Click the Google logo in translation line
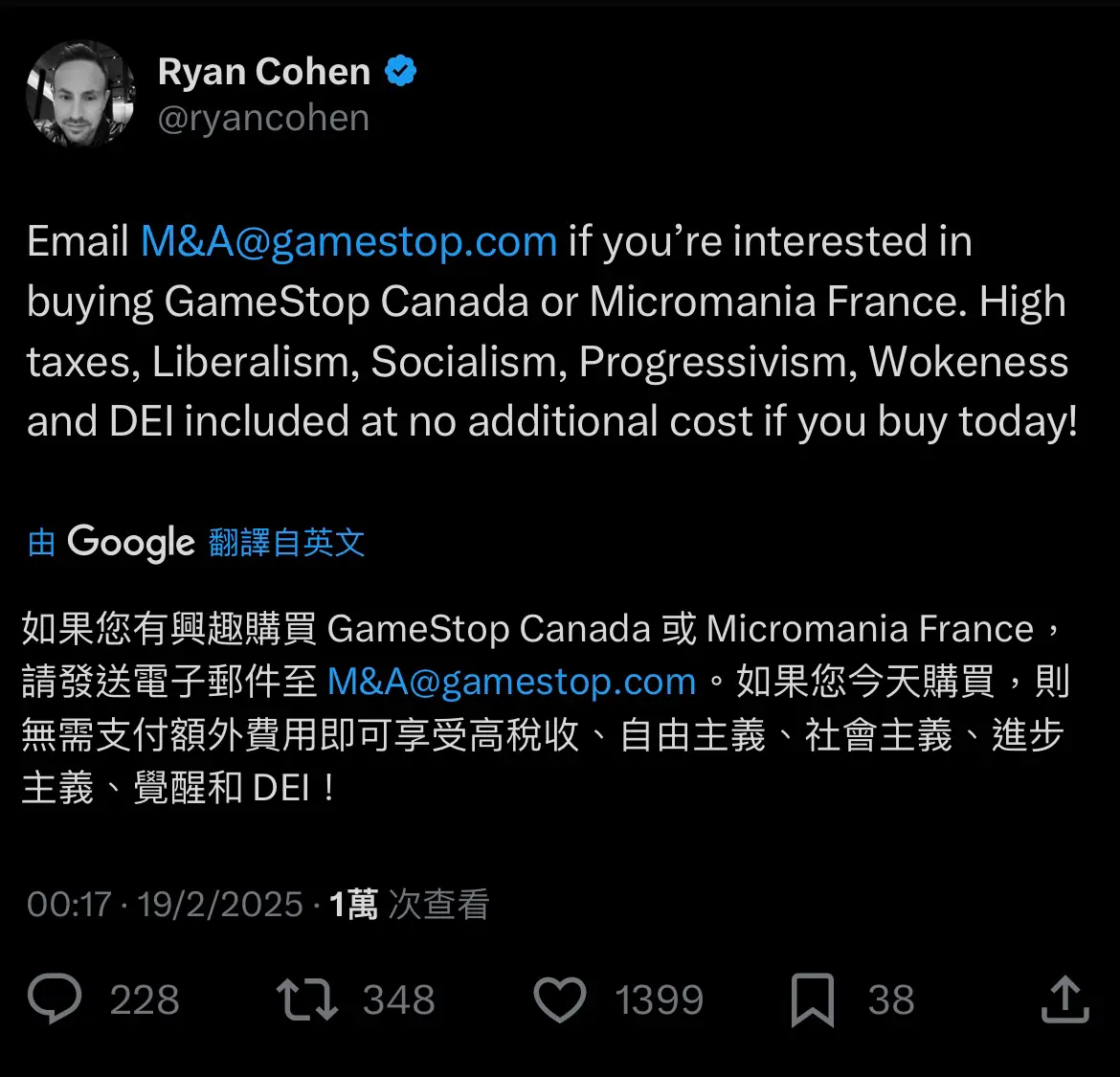1120x1077 pixels. point(131,542)
